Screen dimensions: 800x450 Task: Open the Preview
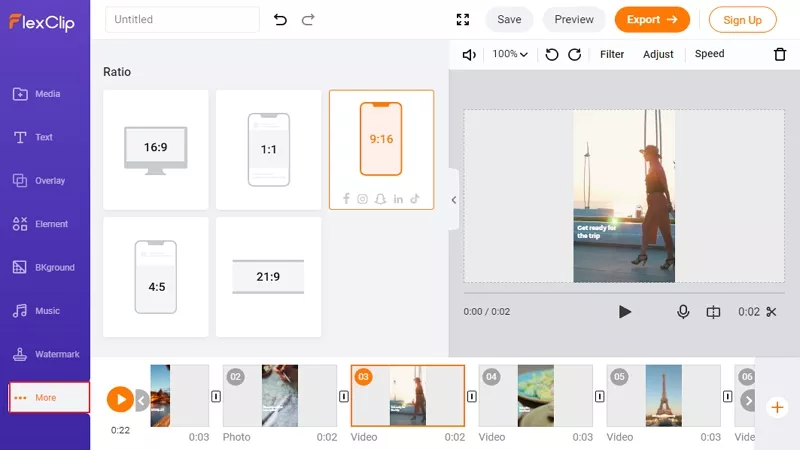(574, 19)
